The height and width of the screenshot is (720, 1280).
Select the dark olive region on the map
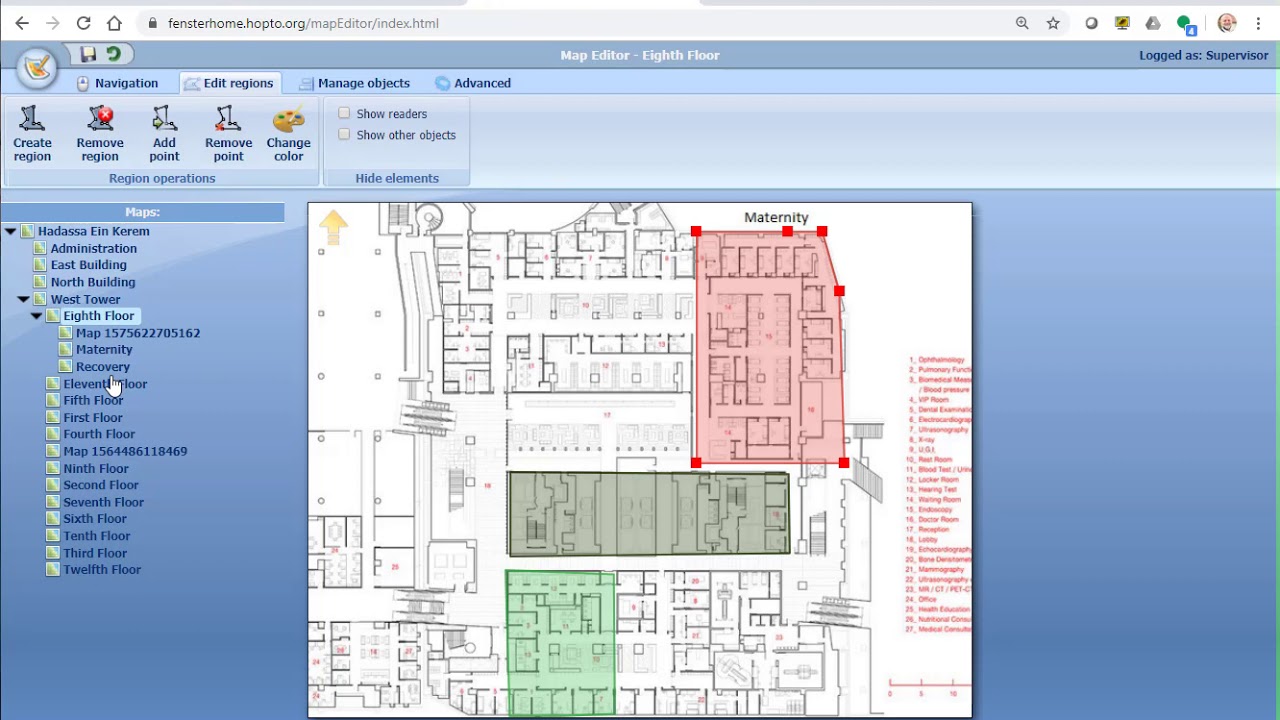(649, 513)
